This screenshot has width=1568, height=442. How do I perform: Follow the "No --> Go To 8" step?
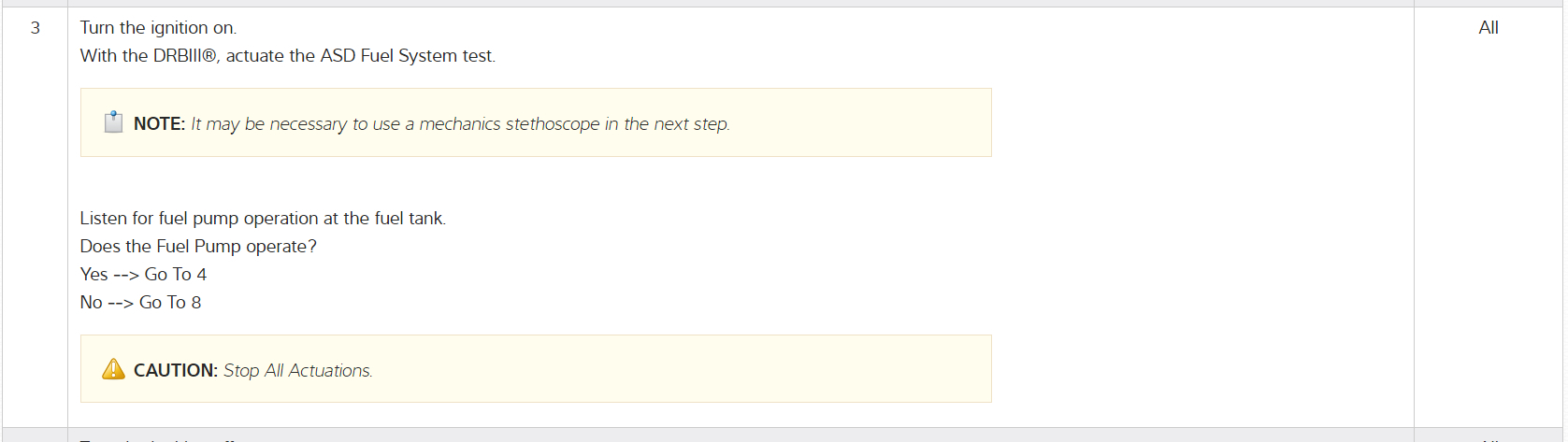click(x=140, y=302)
